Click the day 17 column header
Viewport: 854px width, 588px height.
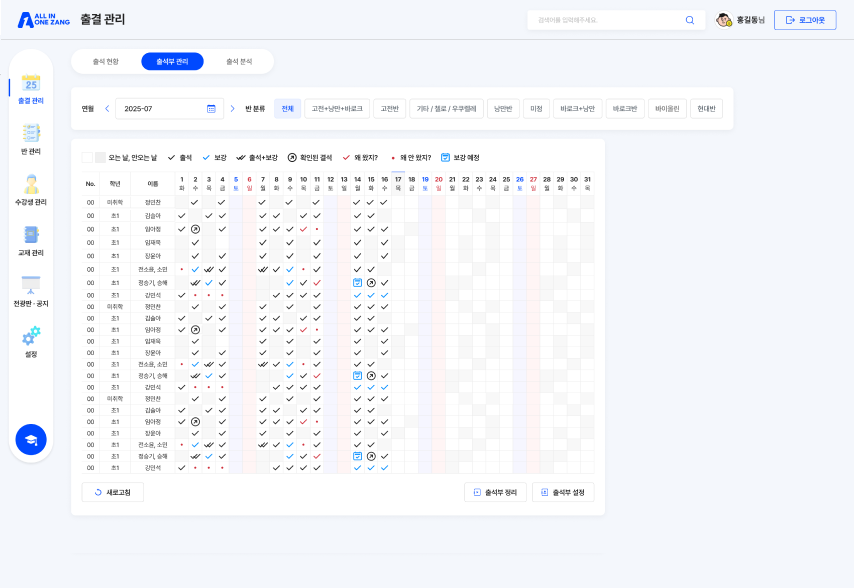tap(398, 183)
